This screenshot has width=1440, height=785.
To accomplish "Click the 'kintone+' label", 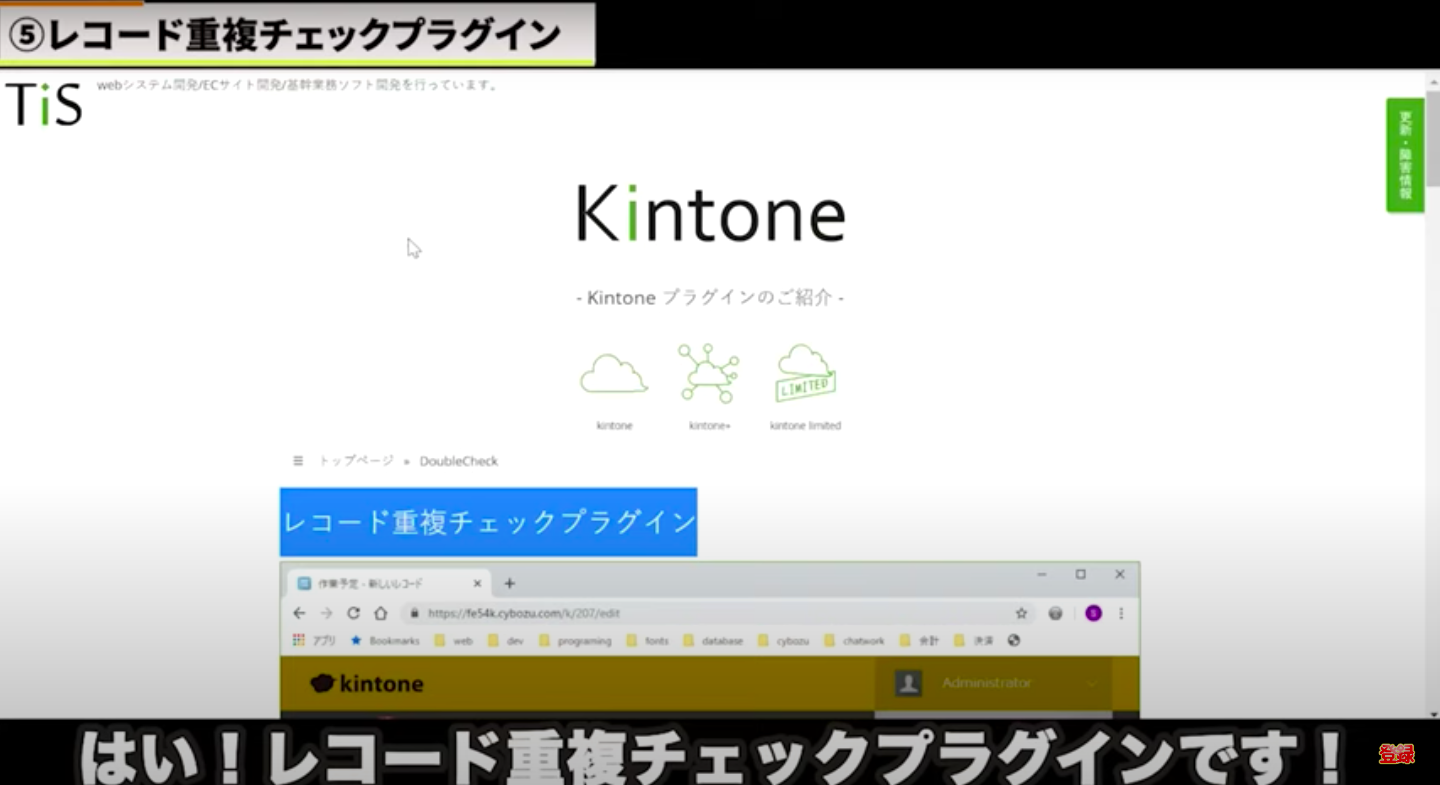I will [709, 425].
